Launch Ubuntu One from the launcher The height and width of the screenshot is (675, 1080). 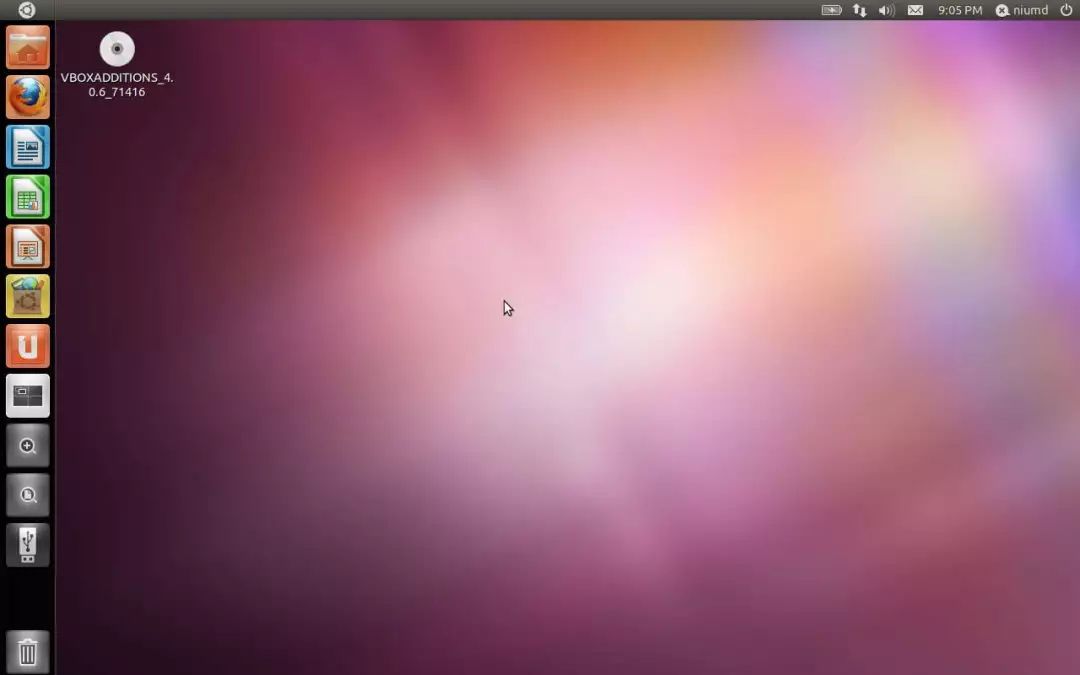27,345
